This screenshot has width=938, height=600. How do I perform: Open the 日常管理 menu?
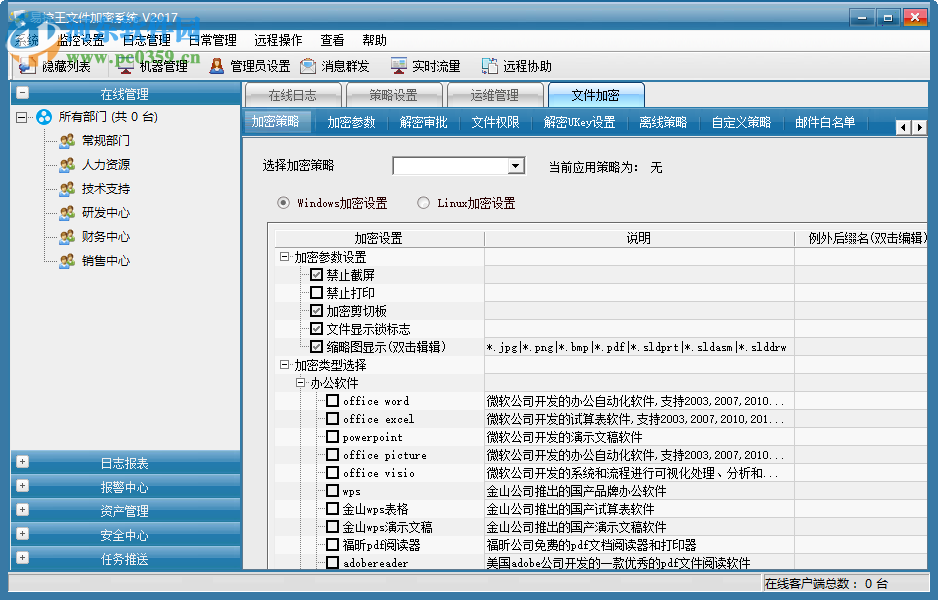tap(212, 40)
